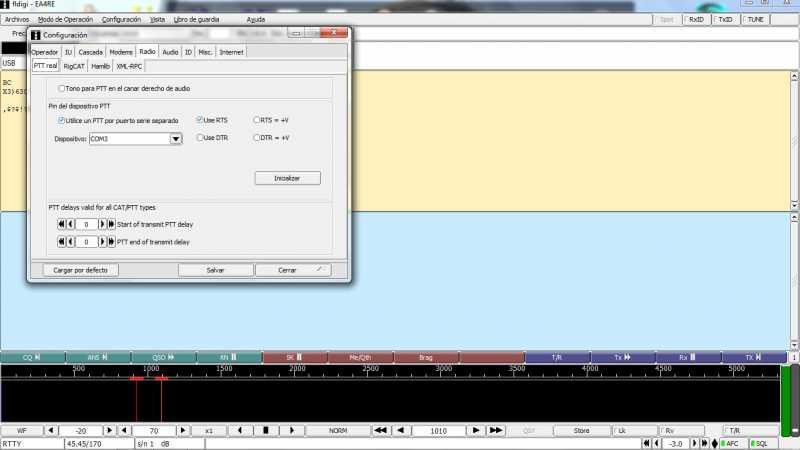Click the waterfall frequency field showing 1010
This screenshot has height=450, width=800.
(x=436, y=430)
